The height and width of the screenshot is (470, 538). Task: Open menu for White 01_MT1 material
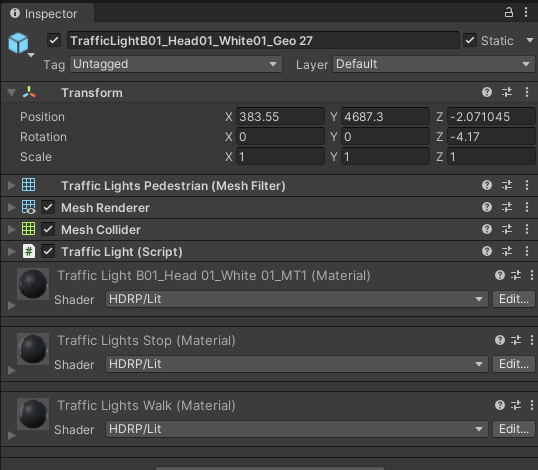pos(531,275)
